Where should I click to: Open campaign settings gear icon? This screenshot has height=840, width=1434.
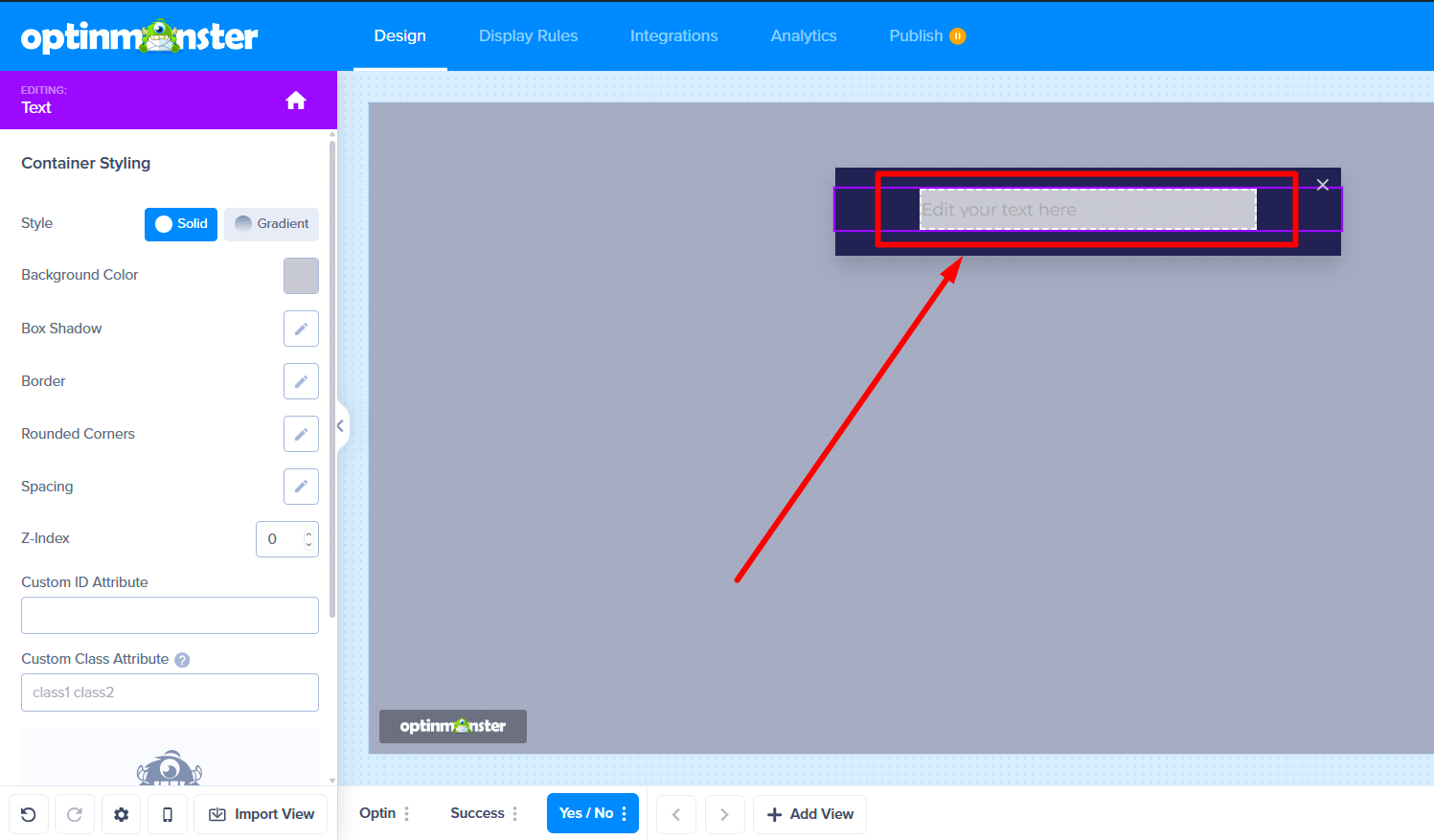tap(121, 814)
